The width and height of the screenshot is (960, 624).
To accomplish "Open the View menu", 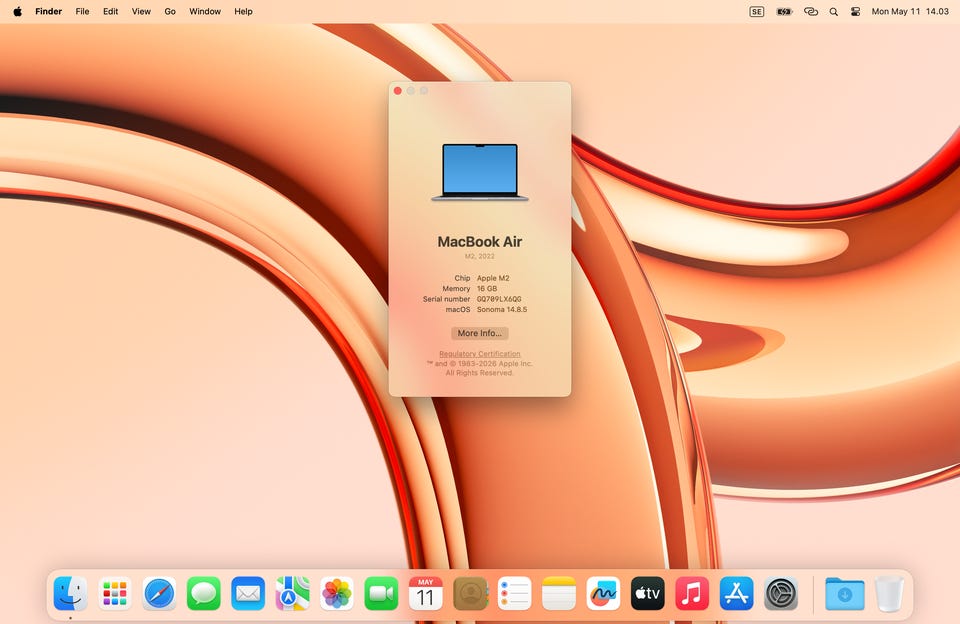I will 141,11.
